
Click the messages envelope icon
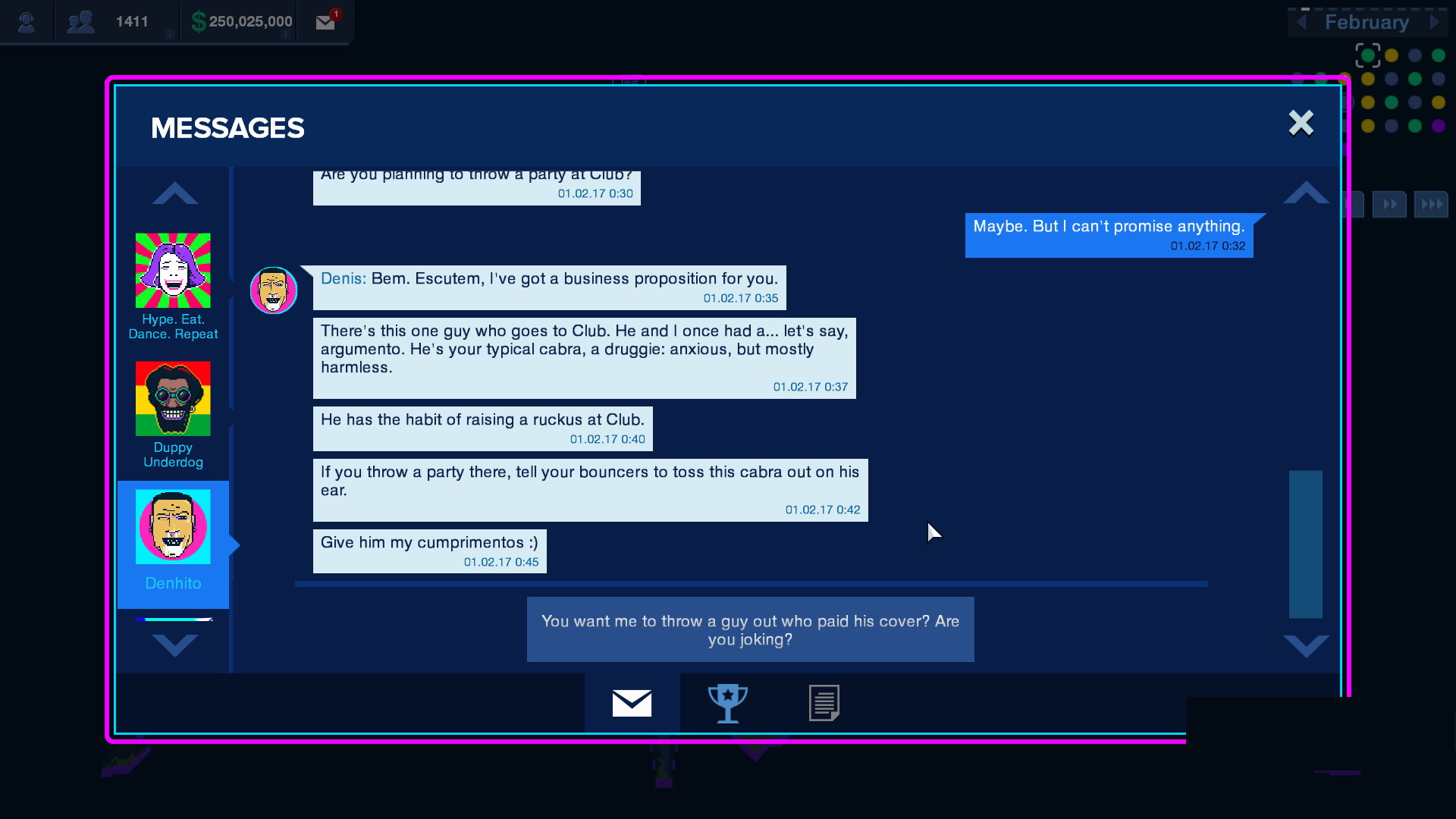(x=630, y=702)
